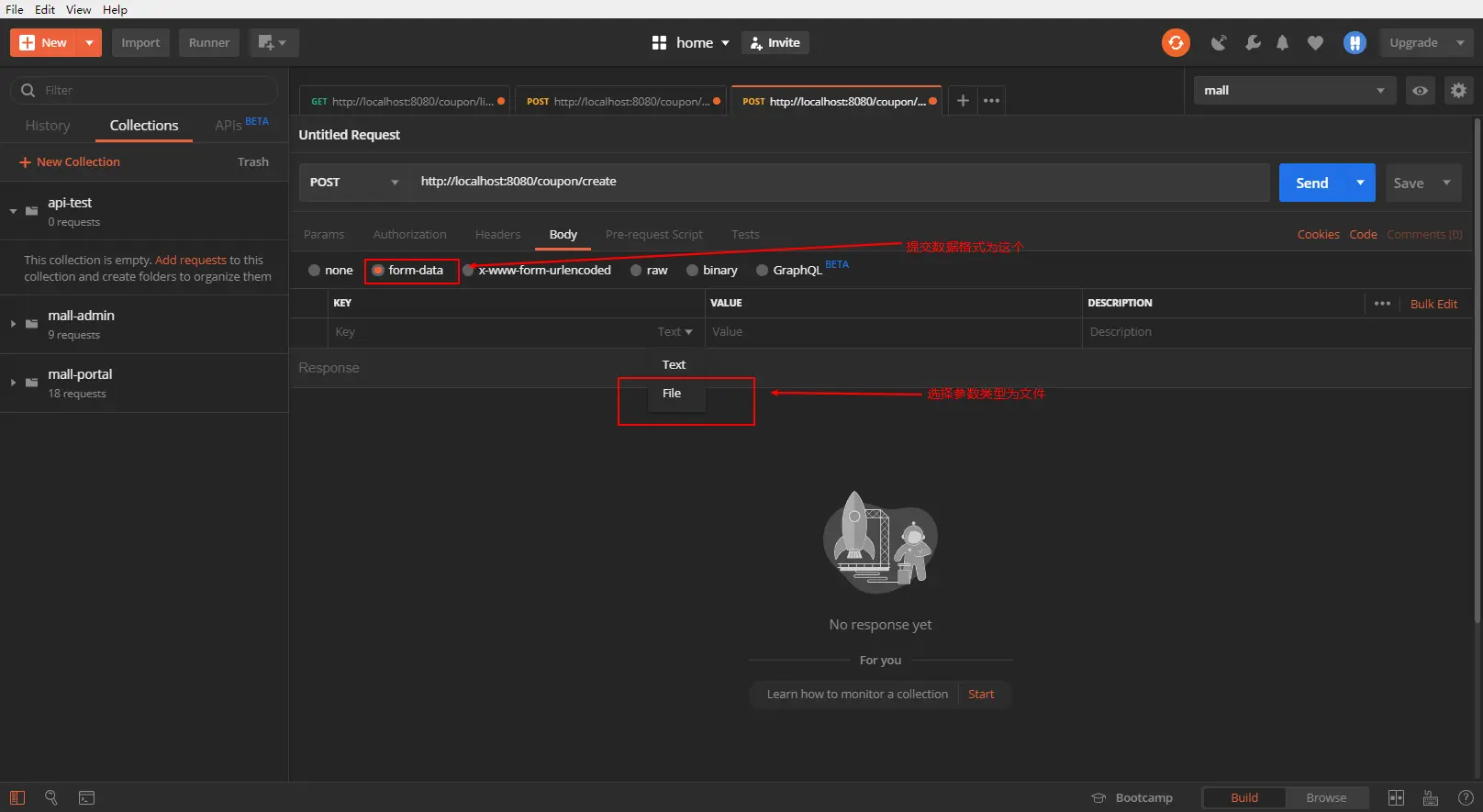The width and height of the screenshot is (1483, 812).
Task: Open the POST method dropdown
Action: tap(354, 182)
